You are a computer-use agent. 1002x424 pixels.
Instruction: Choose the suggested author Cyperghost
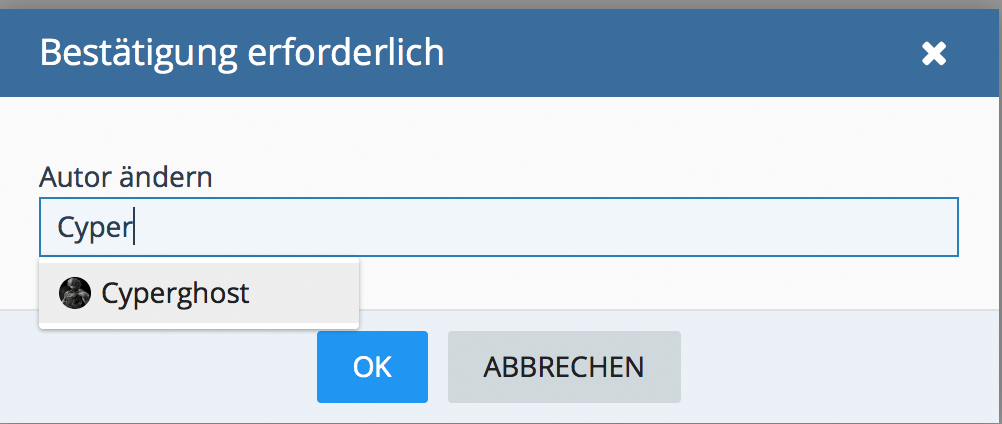(x=176, y=294)
